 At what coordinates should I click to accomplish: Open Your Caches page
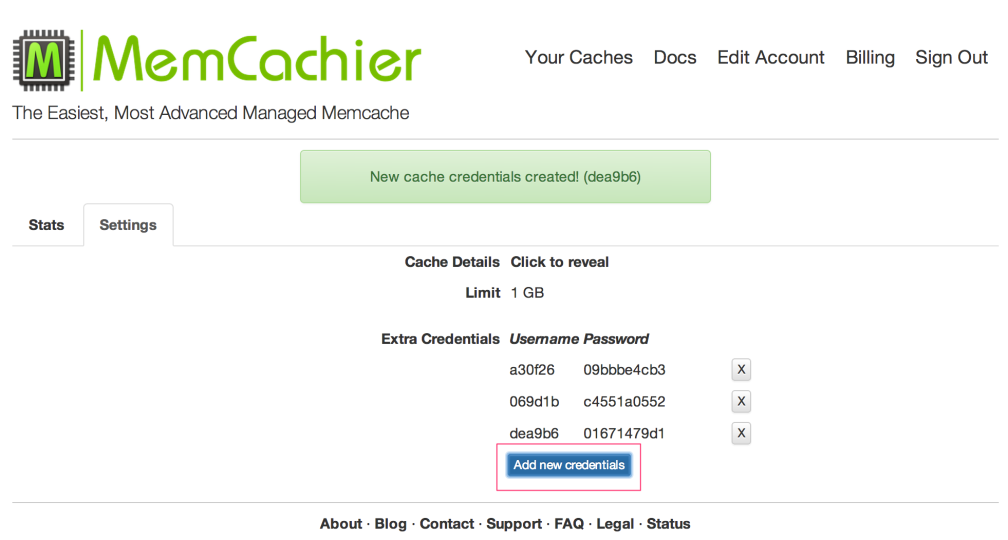pos(579,57)
